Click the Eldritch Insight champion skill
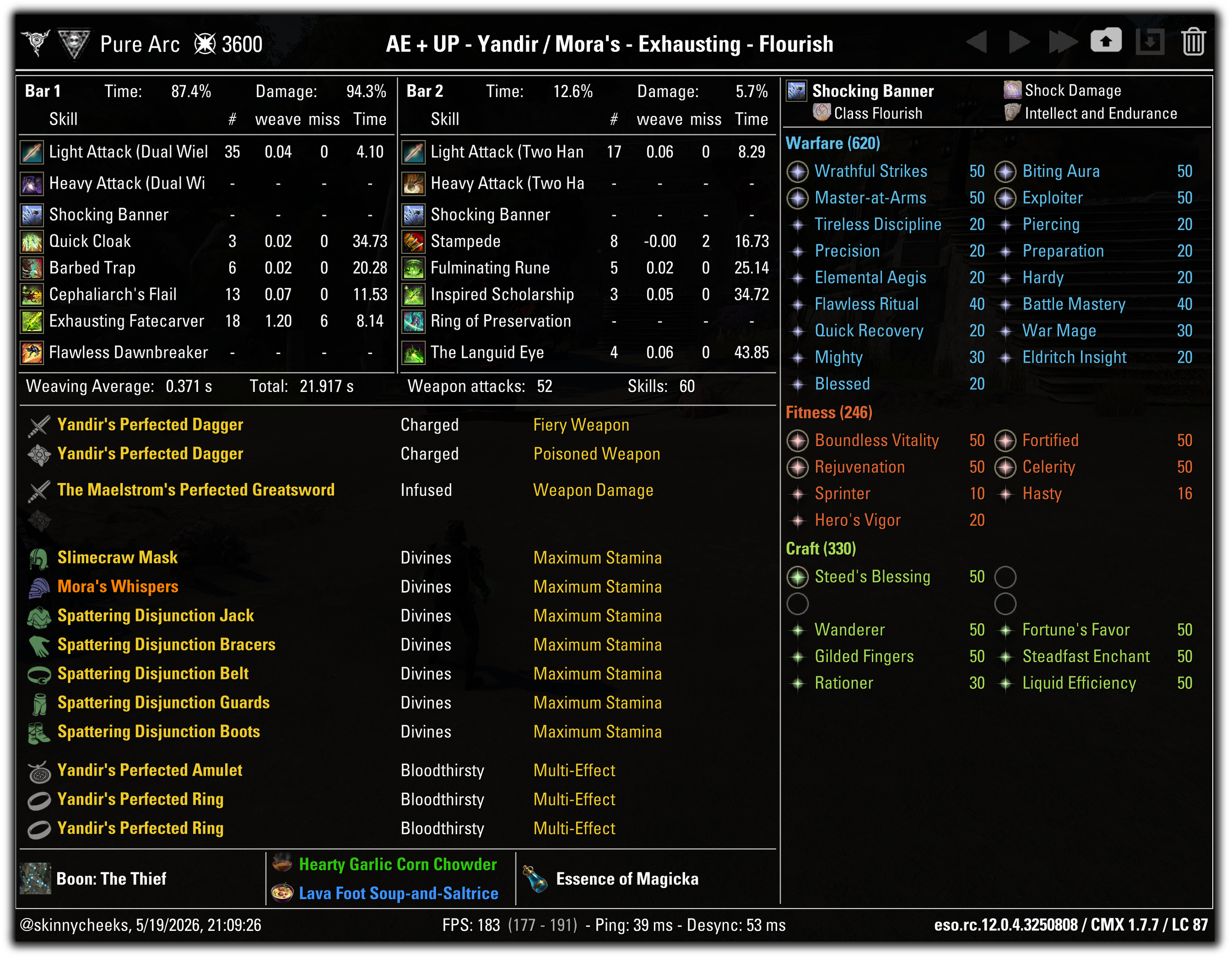This screenshot has width=1232, height=958. (1074, 357)
